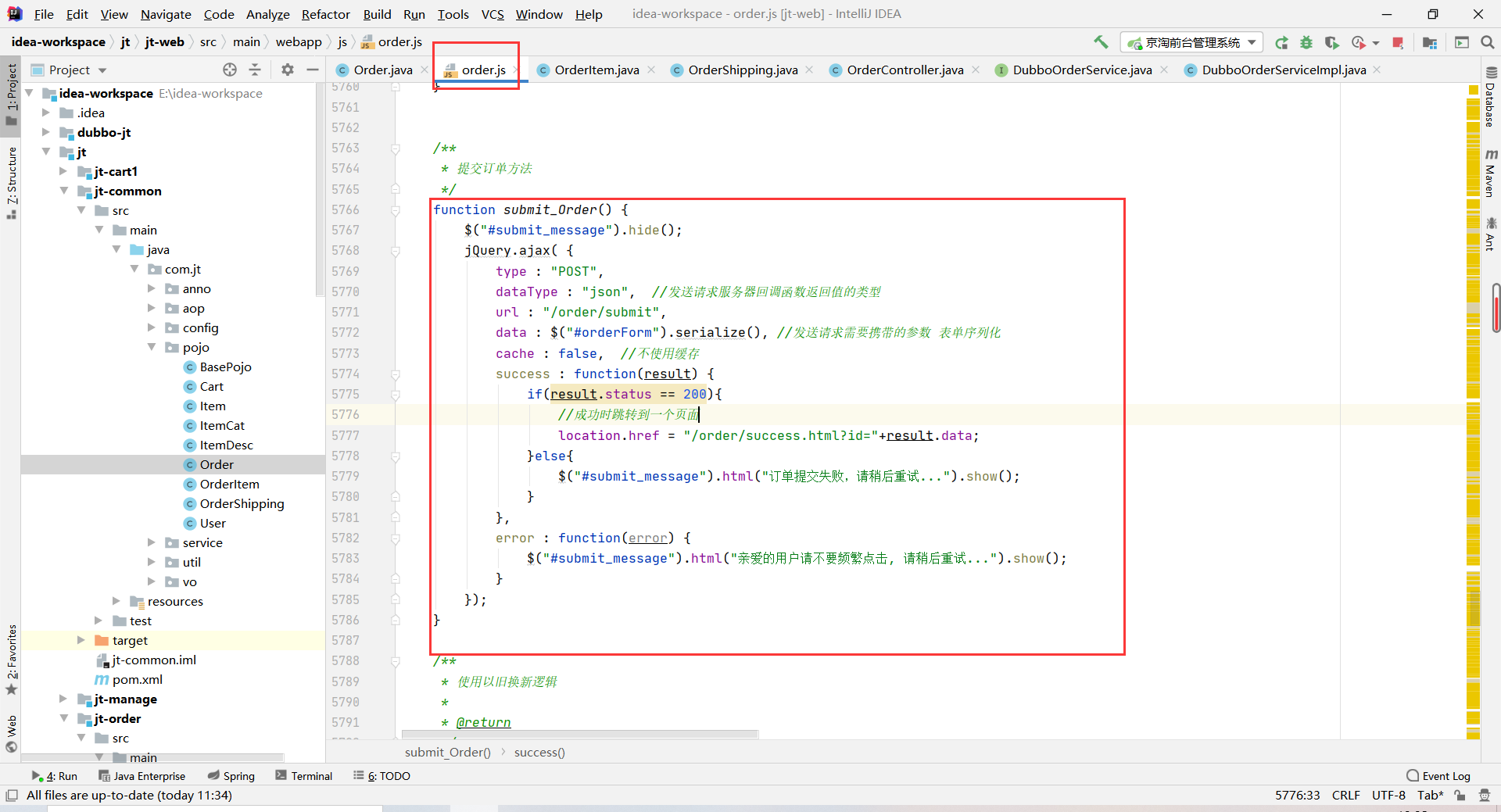
Task: Switch to the OrderController.java tab
Action: pos(905,70)
